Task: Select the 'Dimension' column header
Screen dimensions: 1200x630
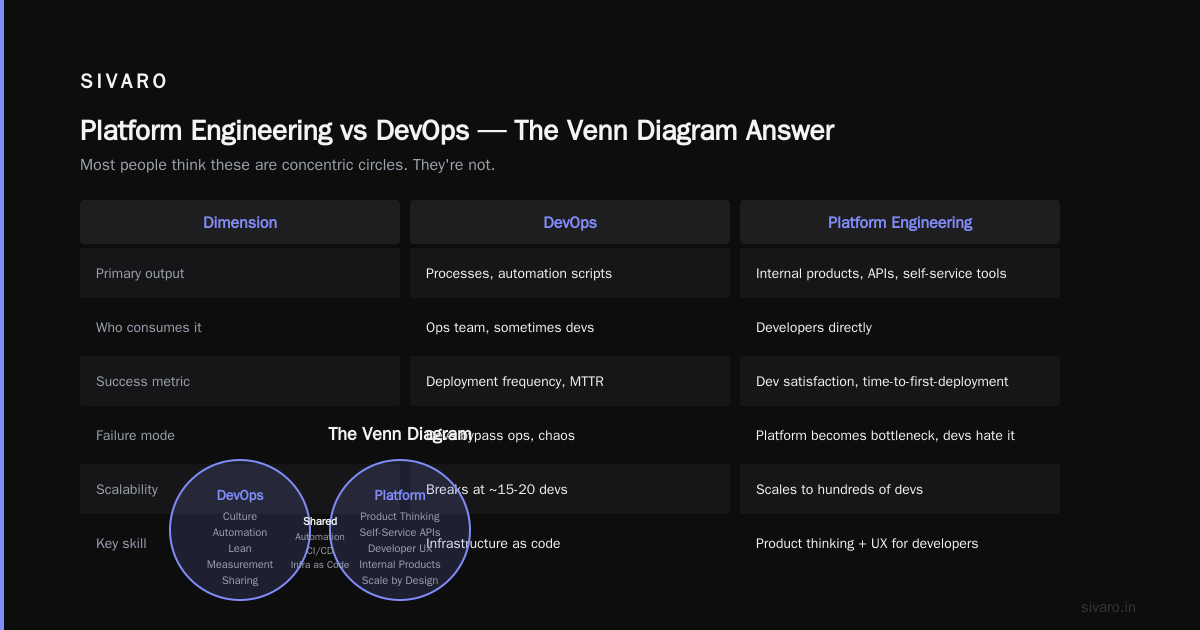Action: click(240, 222)
